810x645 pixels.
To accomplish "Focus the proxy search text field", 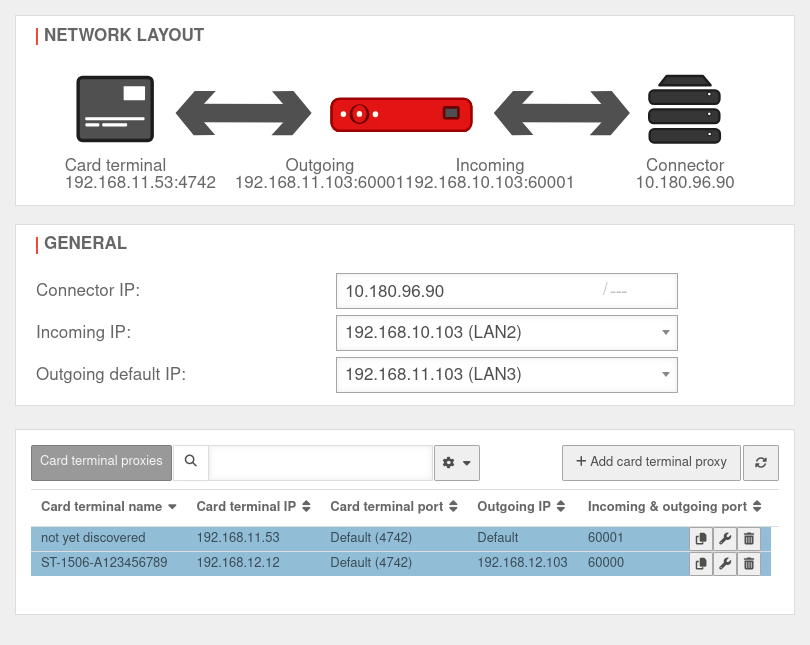I will click(320, 463).
